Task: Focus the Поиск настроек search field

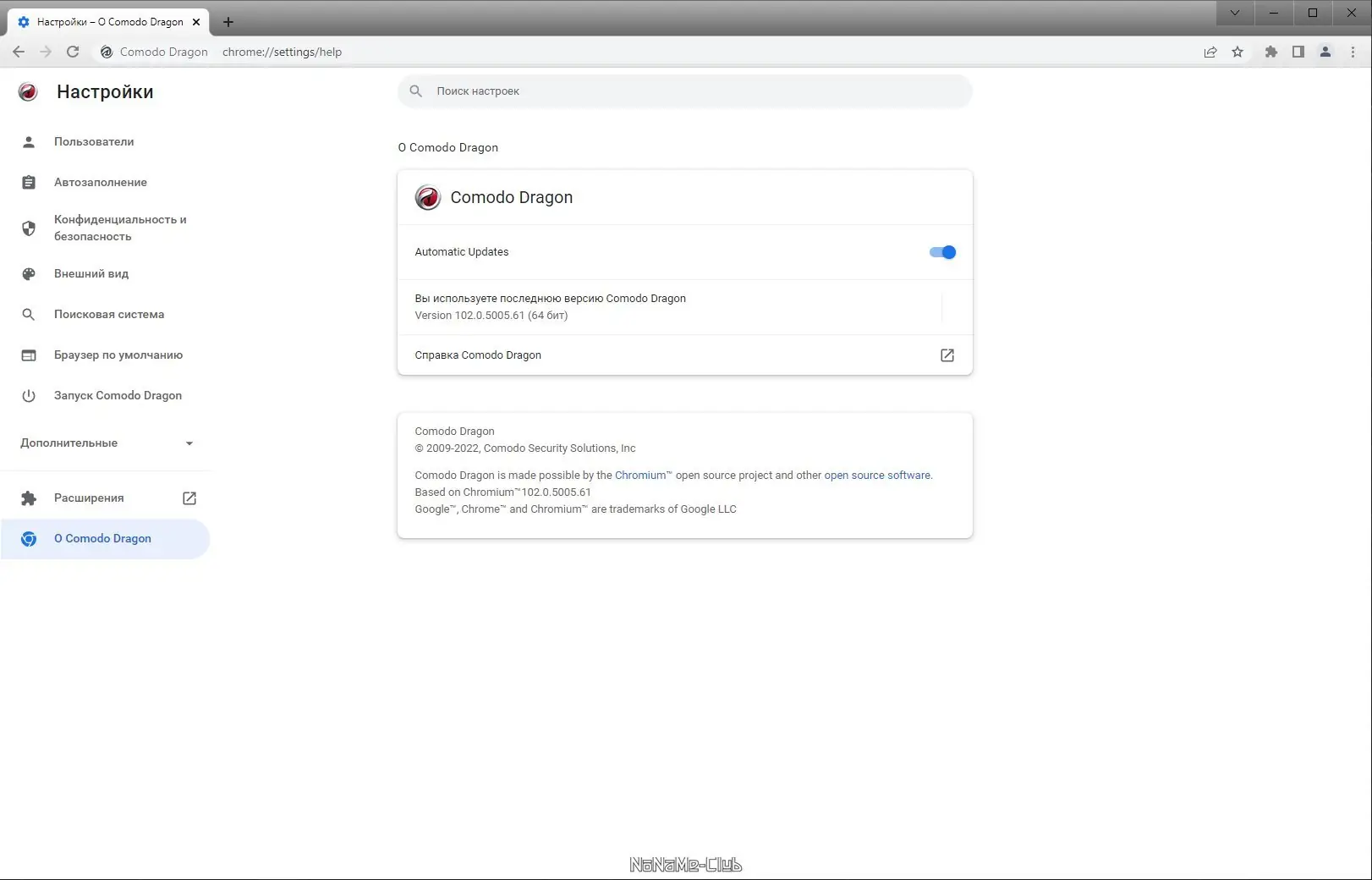Action: coord(684,91)
